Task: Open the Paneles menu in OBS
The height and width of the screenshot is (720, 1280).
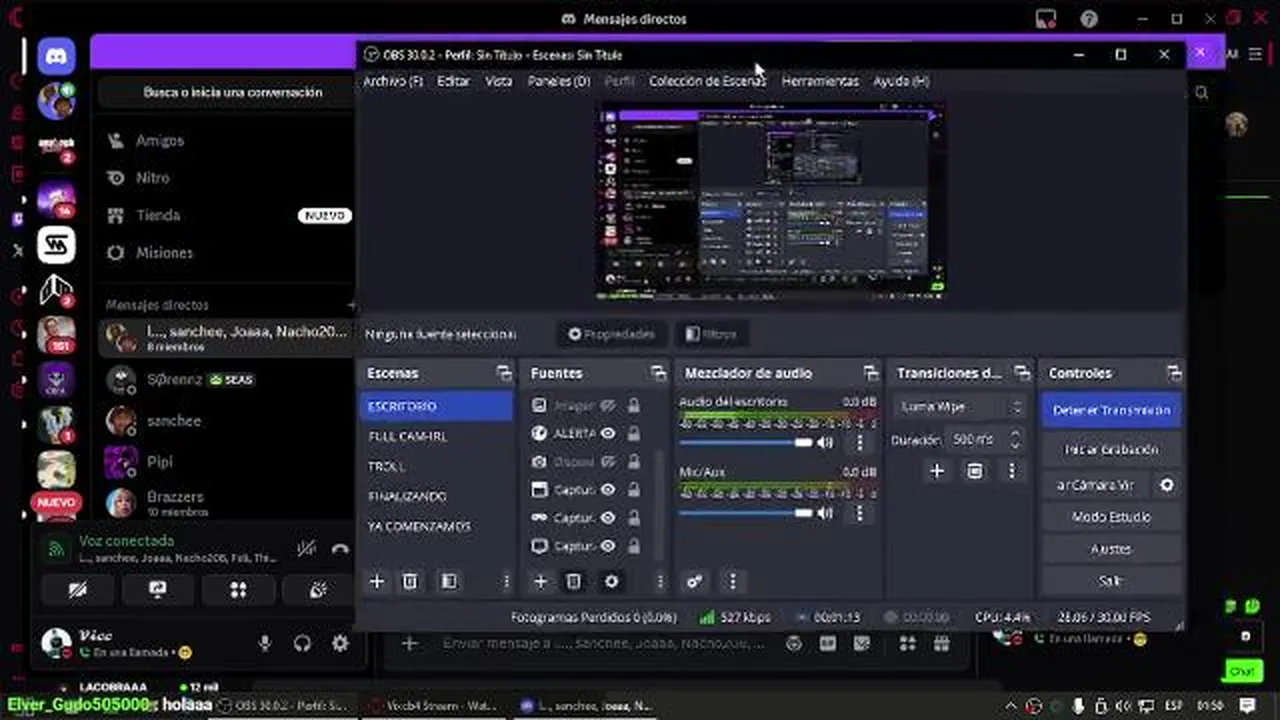Action: [559, 81]
